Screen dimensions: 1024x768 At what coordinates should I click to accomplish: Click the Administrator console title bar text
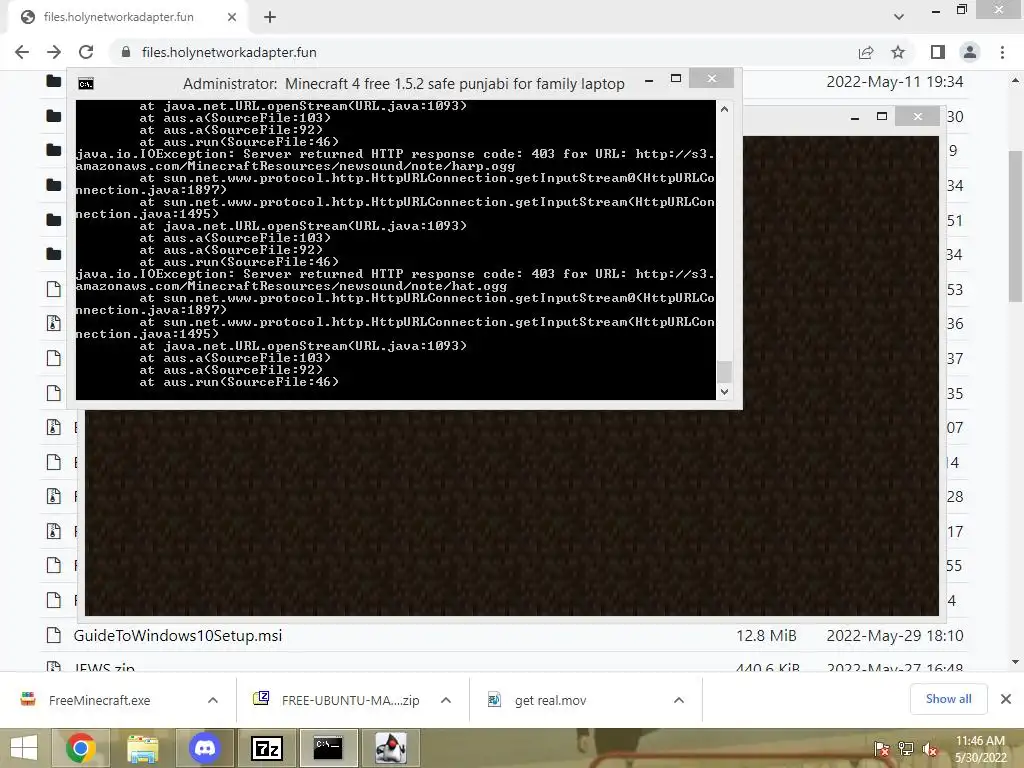tap(404, 84)
